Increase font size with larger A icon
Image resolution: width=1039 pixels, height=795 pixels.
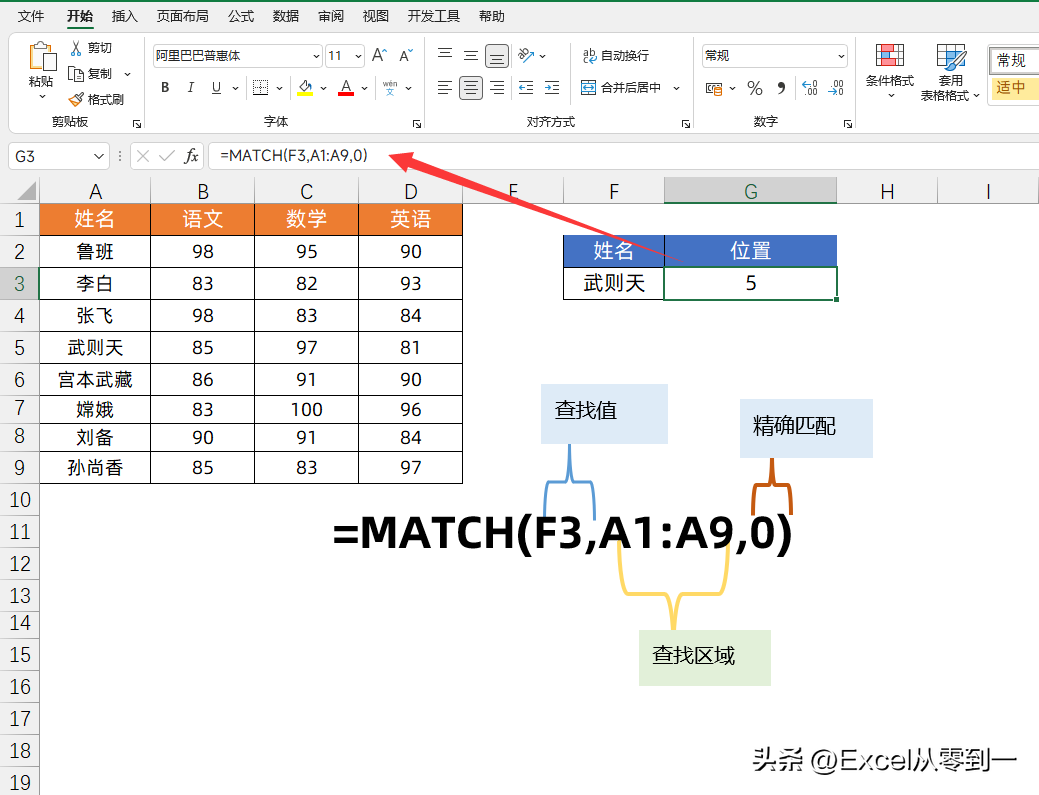pos(379,55)
